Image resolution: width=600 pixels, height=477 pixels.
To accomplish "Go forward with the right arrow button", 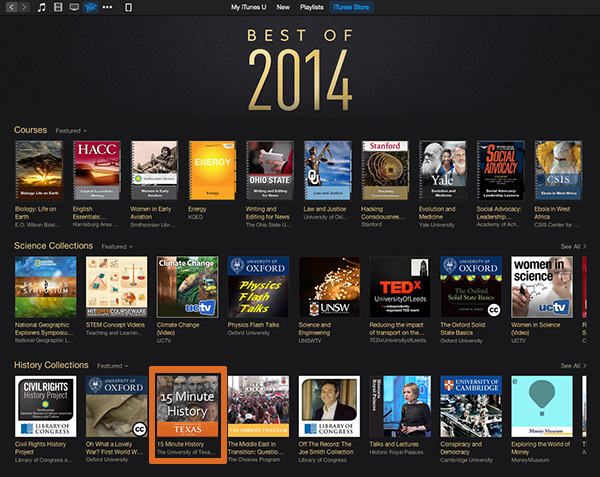I will 24,7.
